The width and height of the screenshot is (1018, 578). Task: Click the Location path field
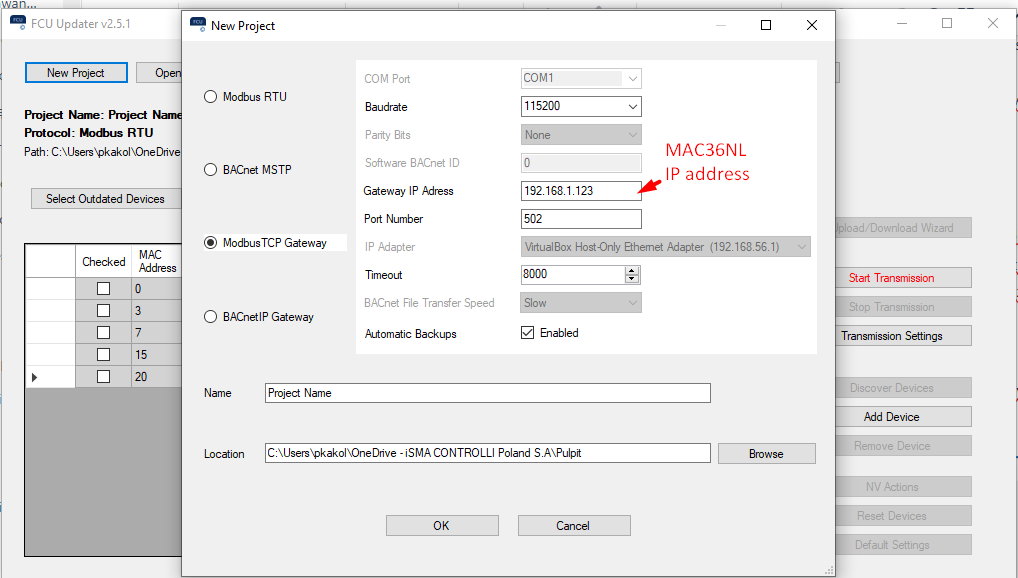[487, 454]
